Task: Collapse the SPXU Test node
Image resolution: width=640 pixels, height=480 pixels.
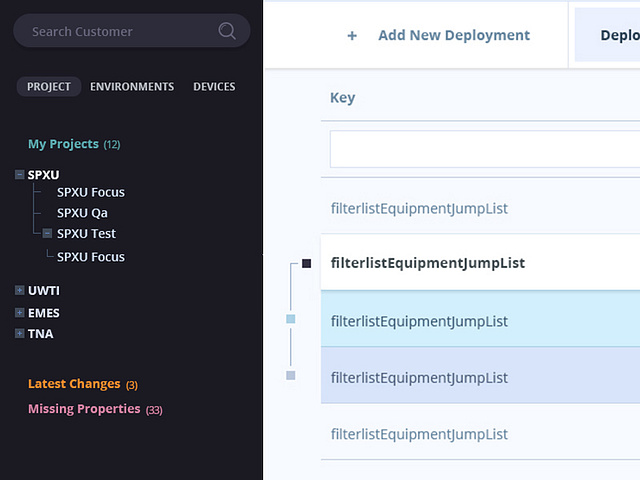Action: tap(47, 233)
